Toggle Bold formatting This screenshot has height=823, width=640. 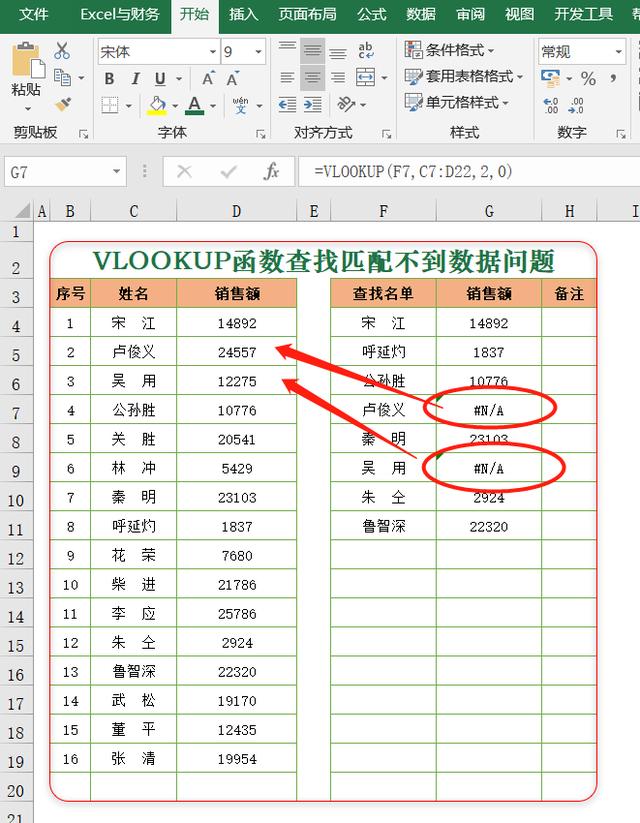coord(109,79)
